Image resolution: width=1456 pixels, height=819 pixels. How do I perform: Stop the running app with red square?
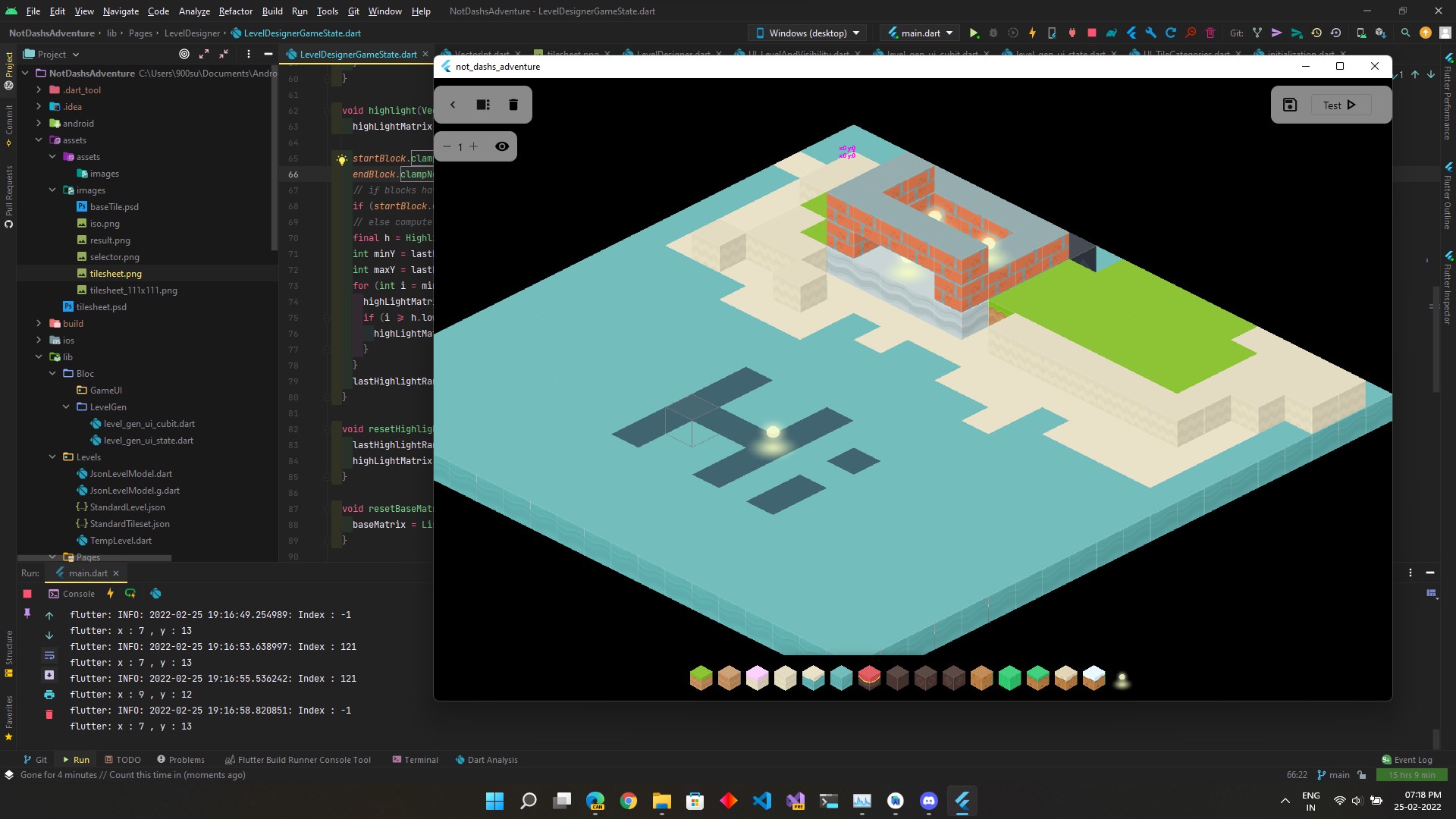(x=1092, y=33)
